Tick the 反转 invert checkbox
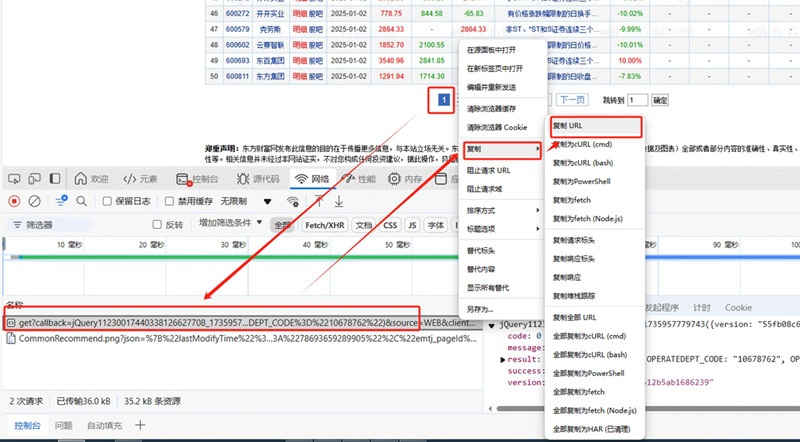Viewport: 800px width, 442px height. pyautogui.click(x=157, y=225)
